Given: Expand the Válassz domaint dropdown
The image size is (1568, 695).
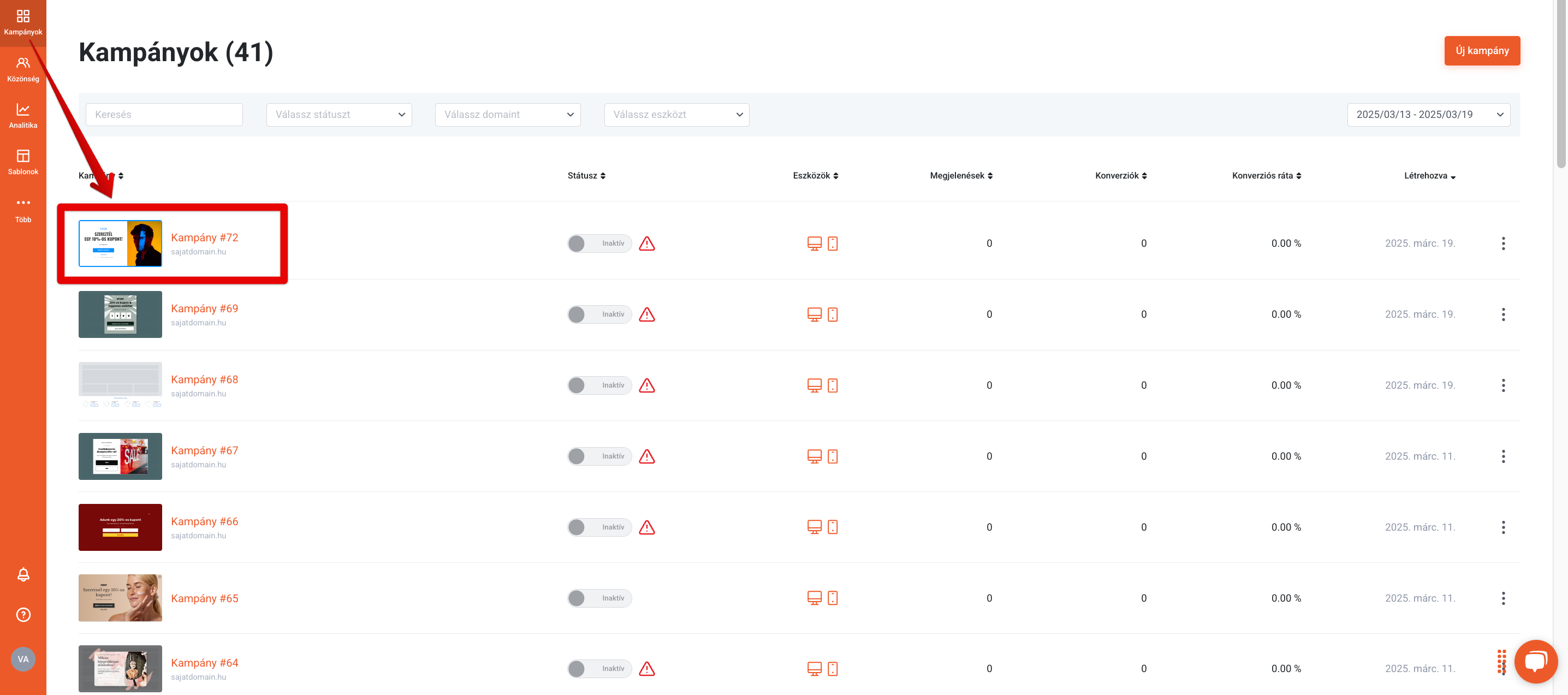Looking at the screenshot, I should point(508,115).
